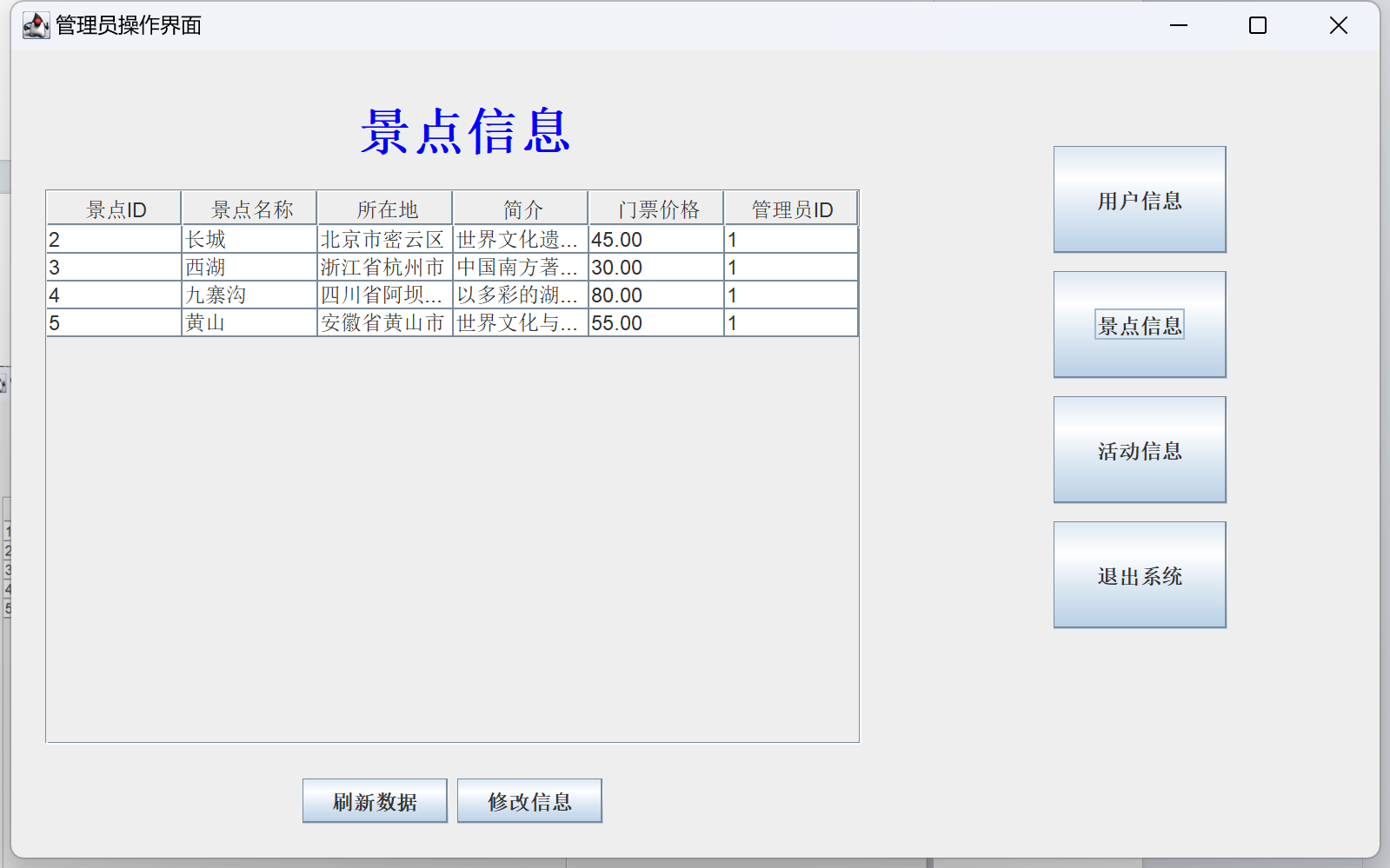This screenshot has width=1390, height=868.
Task: Select the 黄山 name cell
Action: pyautogui.click(x=249, y=323)
